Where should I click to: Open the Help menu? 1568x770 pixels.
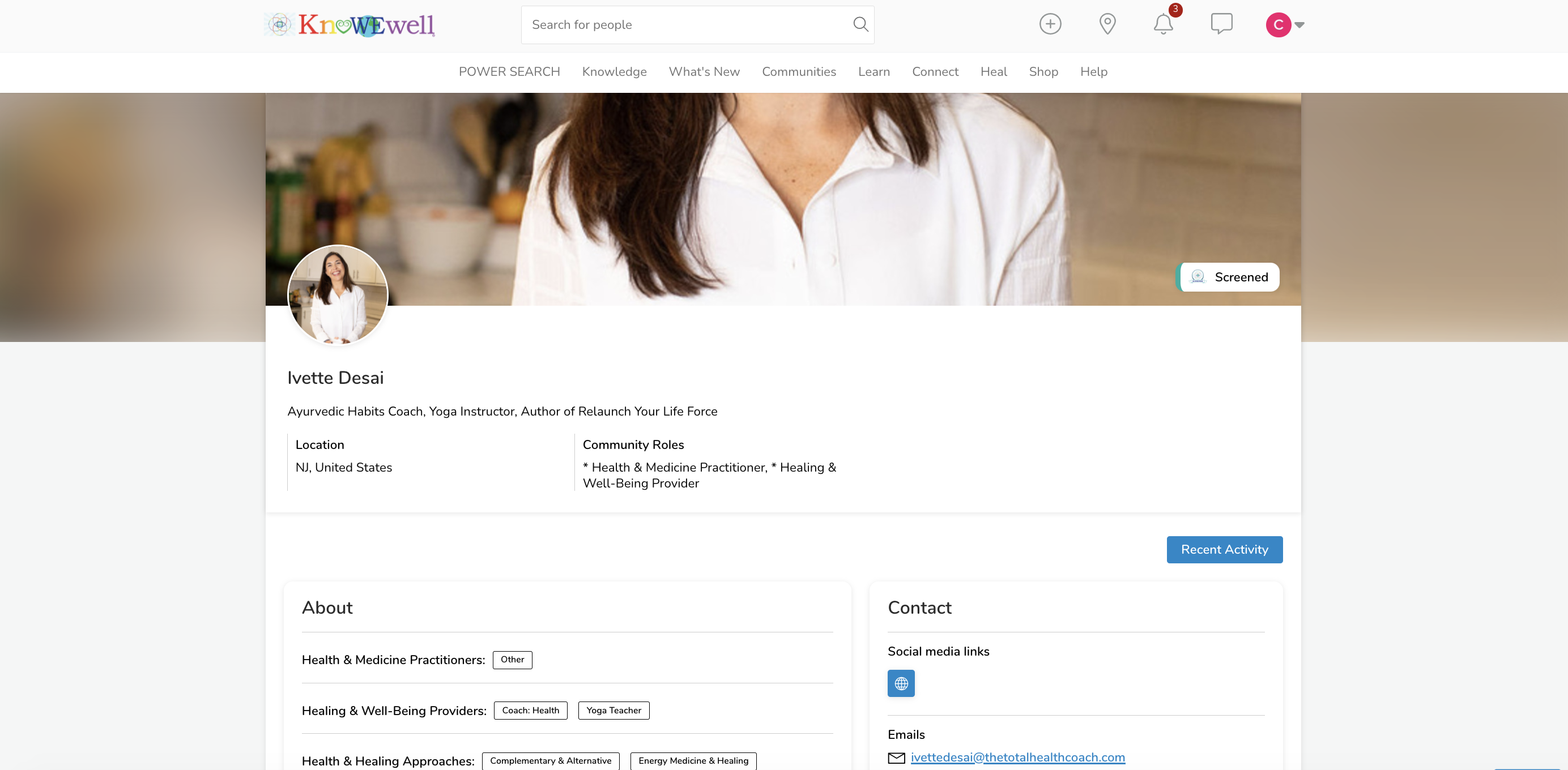pyautogui.click(x=1093, y=72)
